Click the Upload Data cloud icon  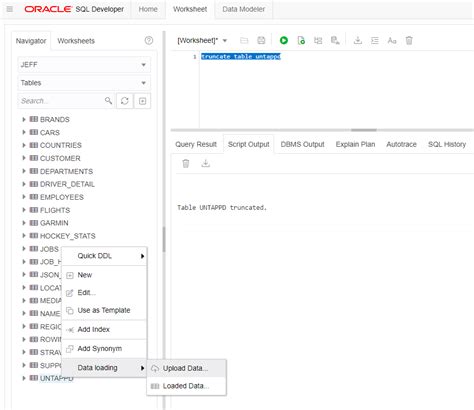[155, 368]
